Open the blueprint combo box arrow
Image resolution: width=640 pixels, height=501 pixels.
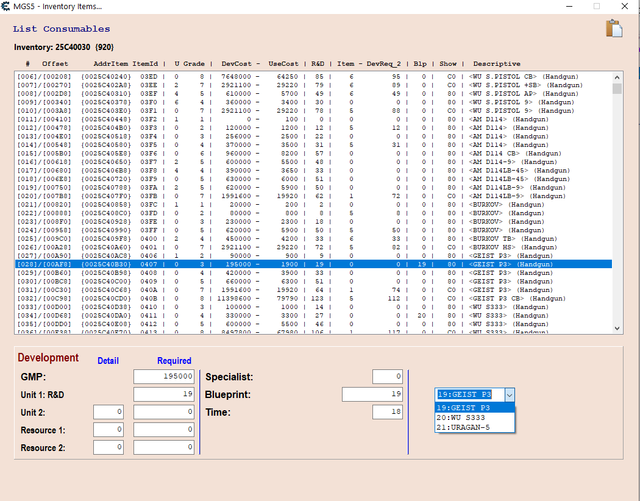pyautogui.click(x=509, y=395)
